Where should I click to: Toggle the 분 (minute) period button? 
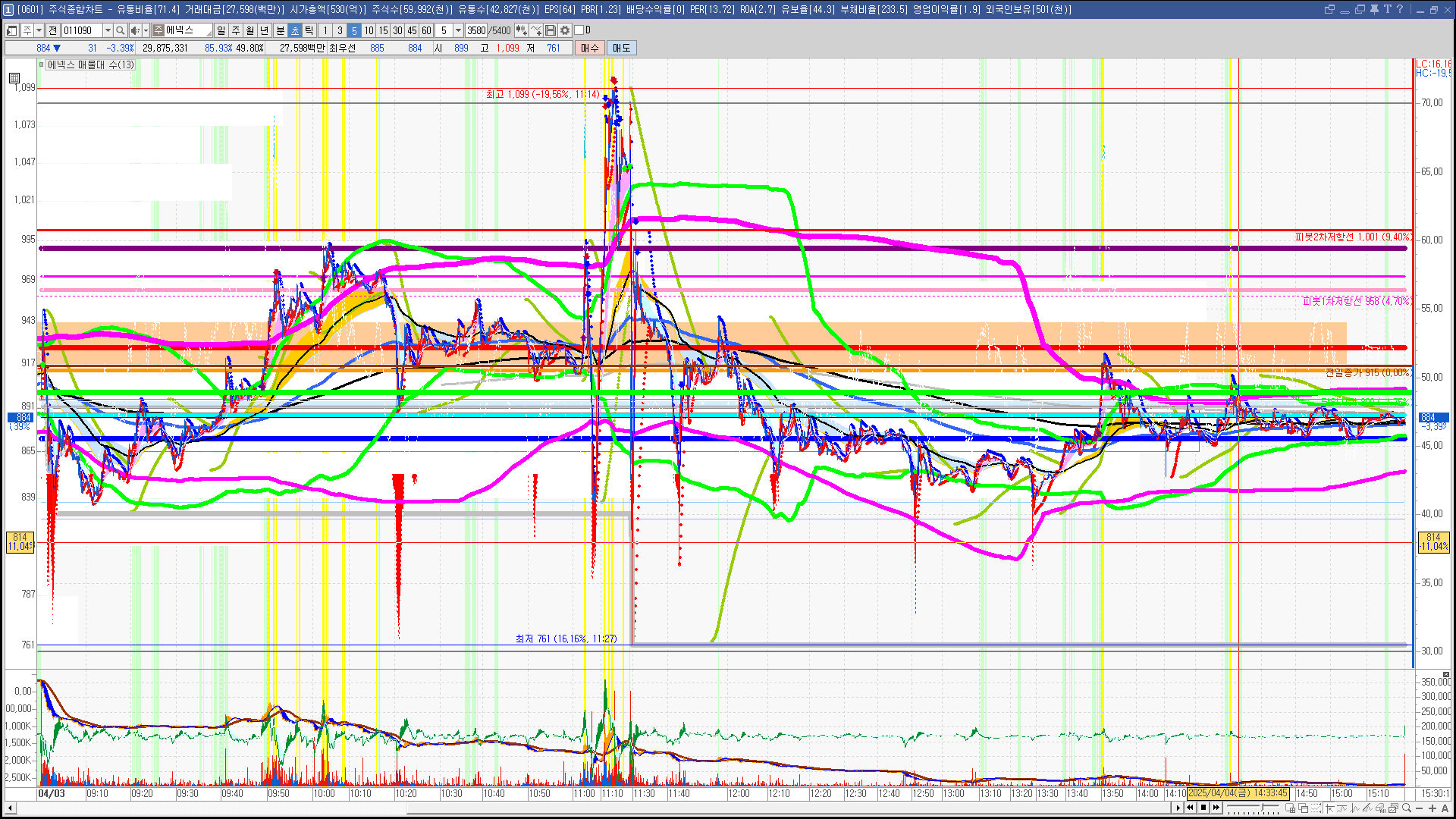(280, 30)
